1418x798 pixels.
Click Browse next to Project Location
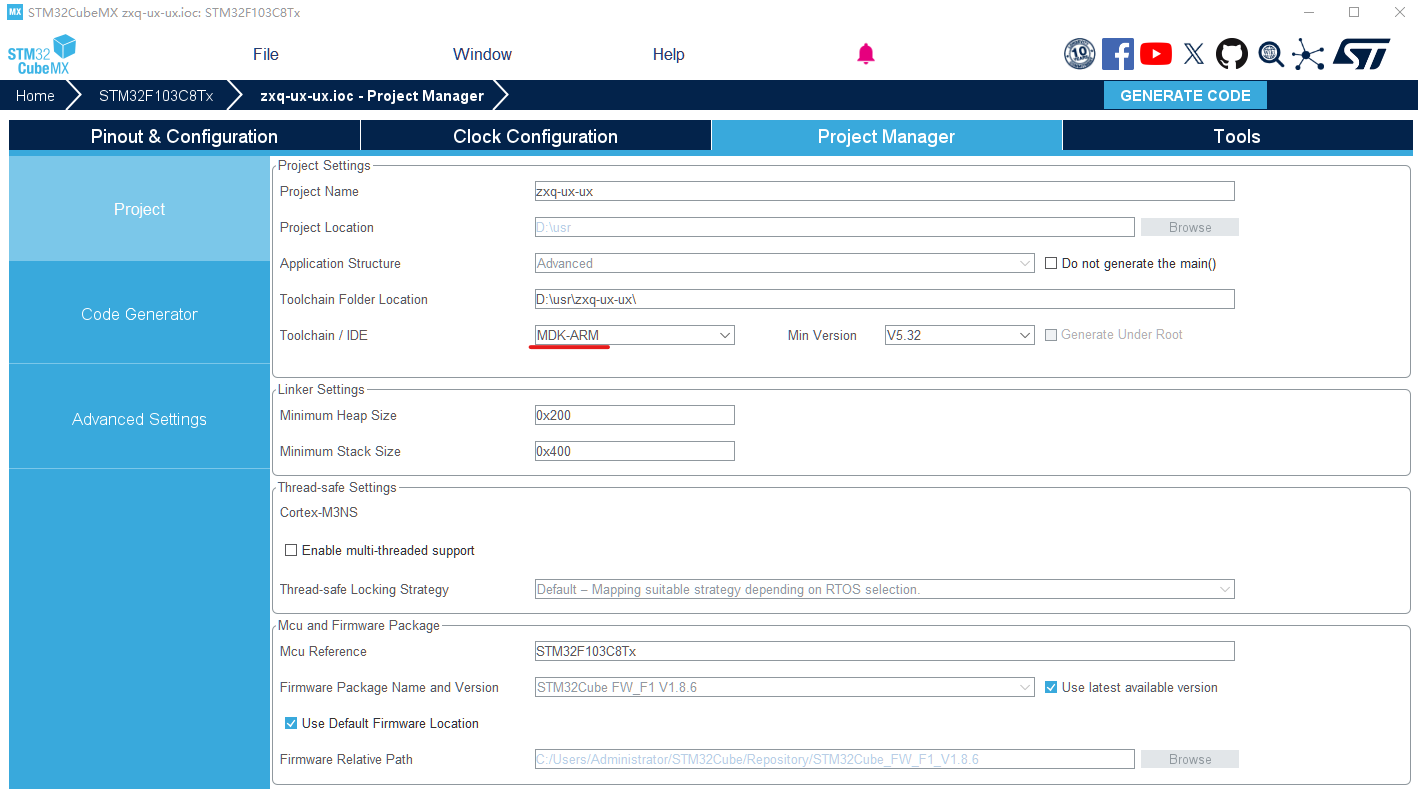coord(1190,228)
